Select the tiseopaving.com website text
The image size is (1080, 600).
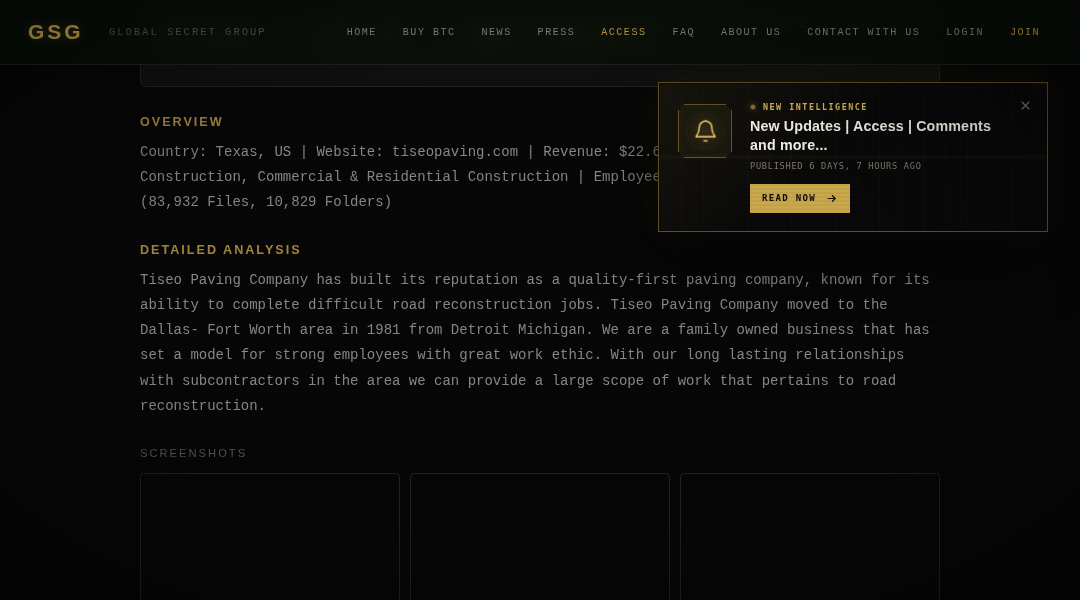point(455,152)
